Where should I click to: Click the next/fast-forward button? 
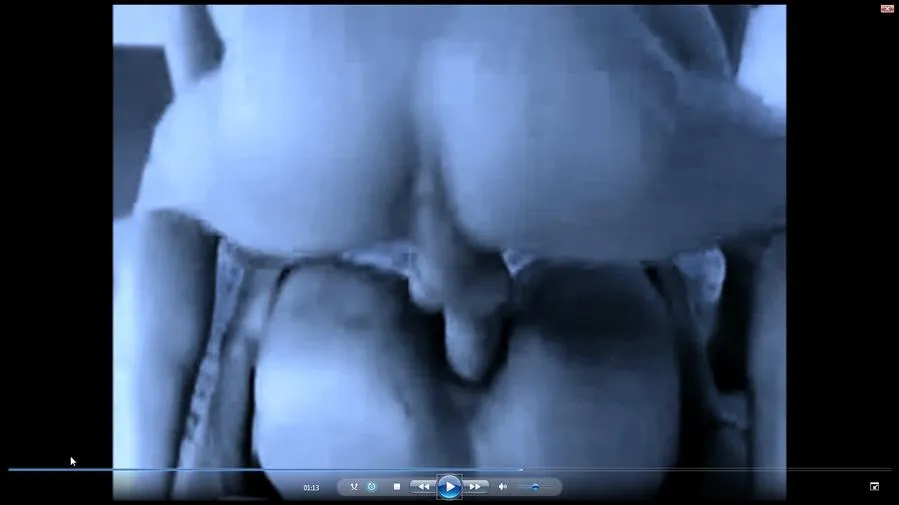pos(475,487)
